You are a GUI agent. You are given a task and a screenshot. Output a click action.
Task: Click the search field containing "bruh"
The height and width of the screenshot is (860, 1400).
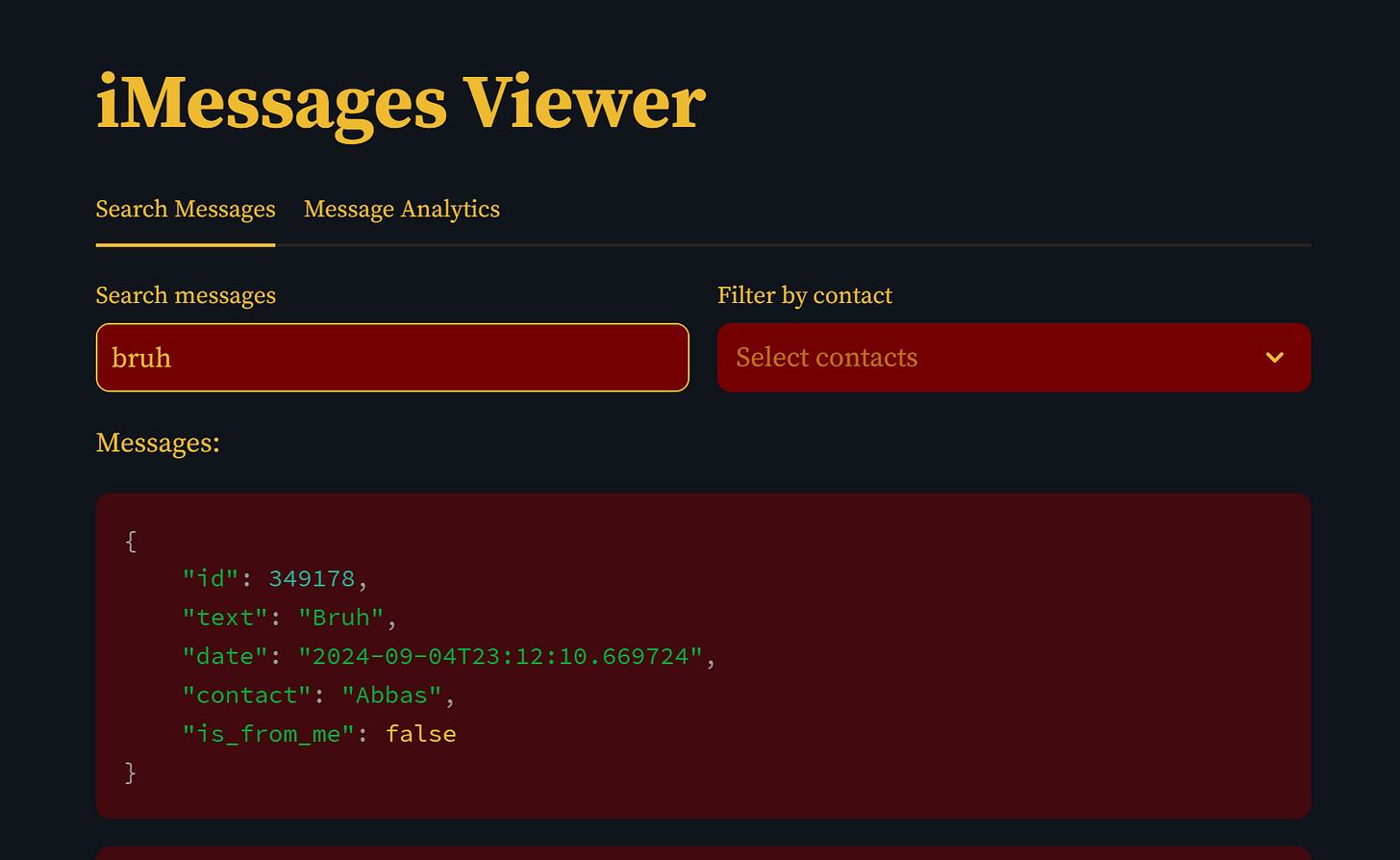(392, 358)
